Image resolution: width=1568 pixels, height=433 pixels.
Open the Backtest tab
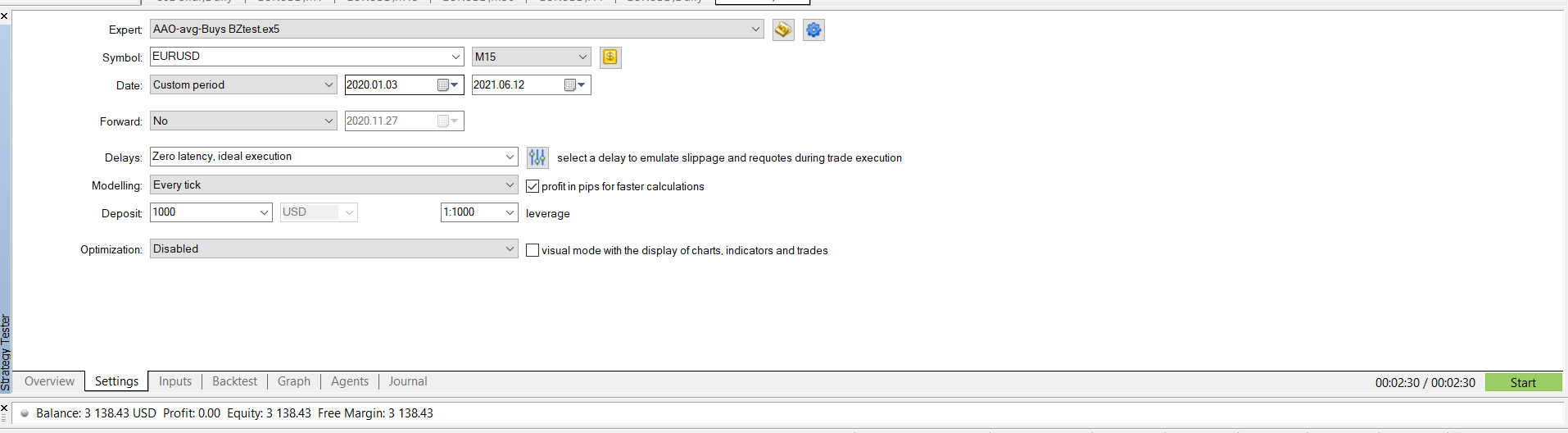234,381
